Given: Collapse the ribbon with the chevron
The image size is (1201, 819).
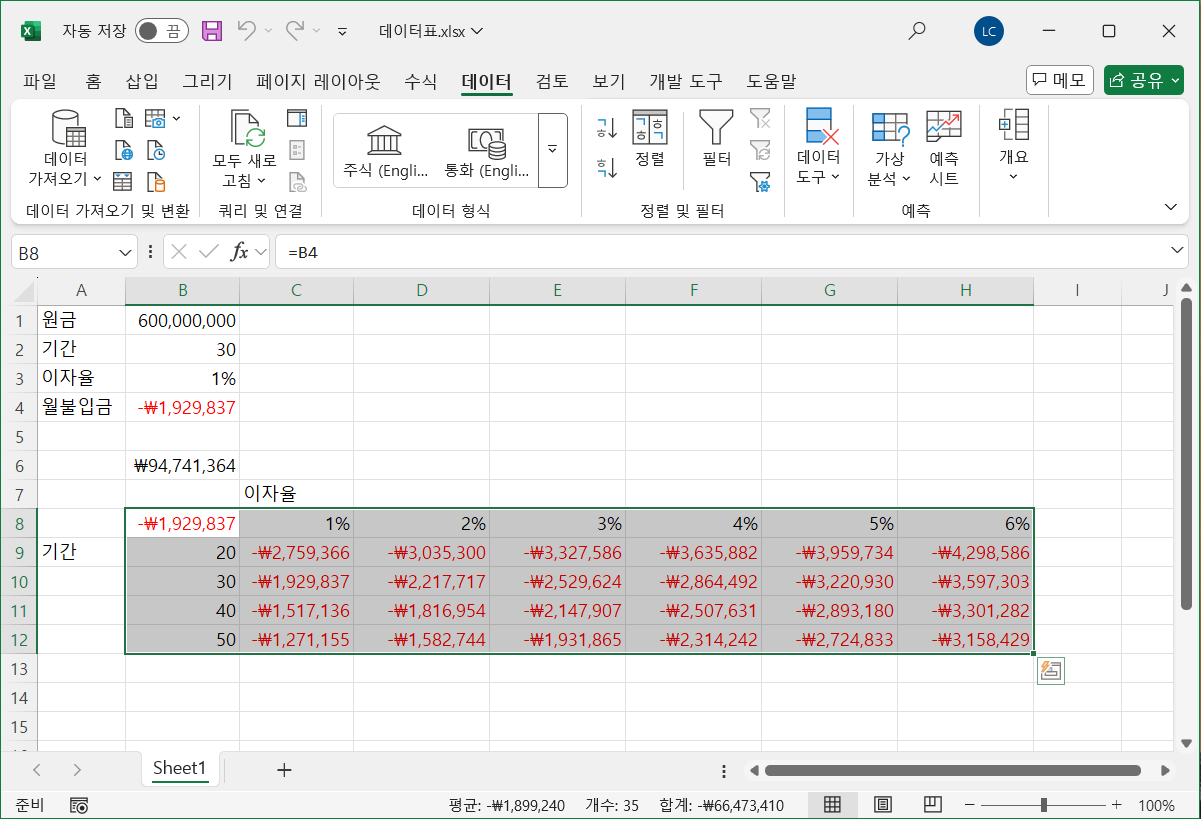Looking at the screenshot, I should point(1172,207).
